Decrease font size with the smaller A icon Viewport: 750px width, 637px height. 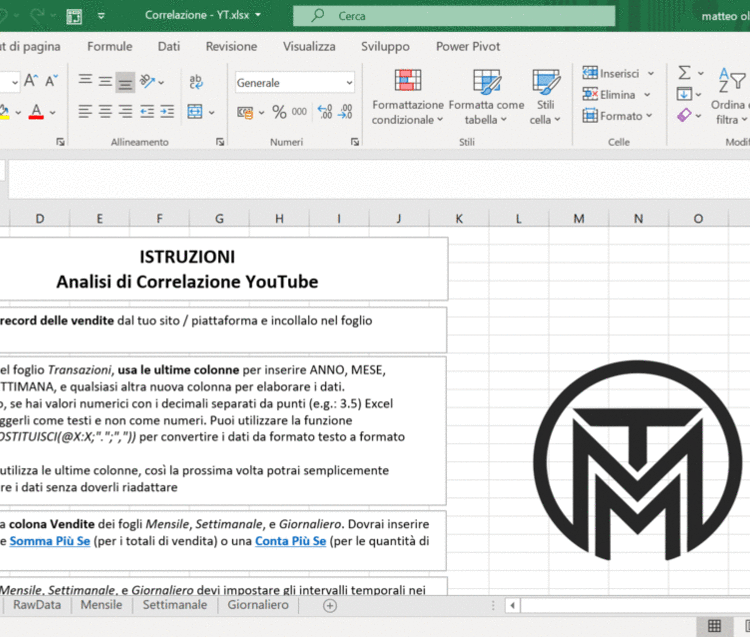point(52,81)
